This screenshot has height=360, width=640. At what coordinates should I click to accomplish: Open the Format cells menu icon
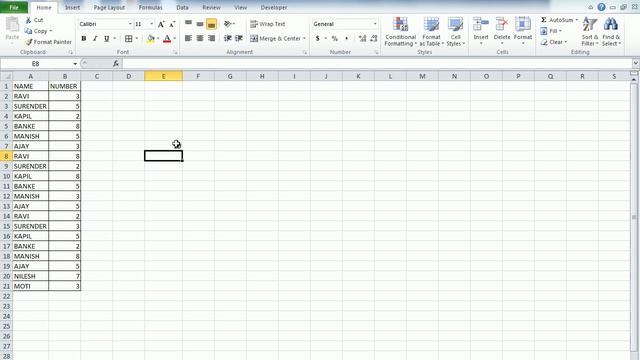[523, 24]
